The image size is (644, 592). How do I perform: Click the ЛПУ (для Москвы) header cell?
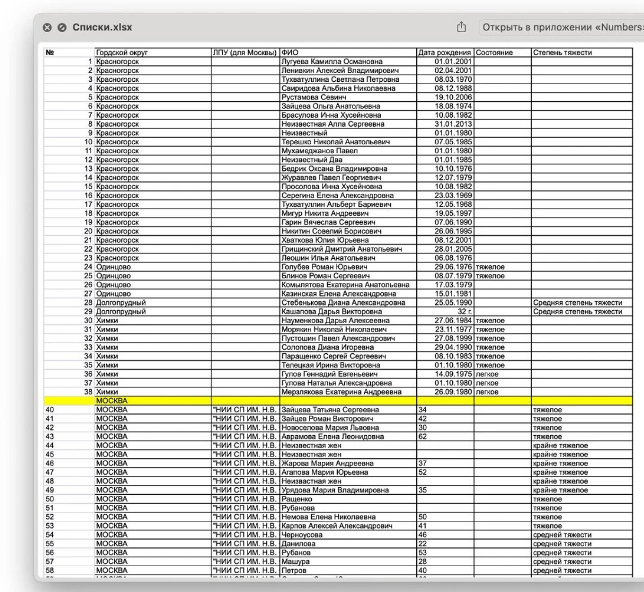[x=243, y=52]
